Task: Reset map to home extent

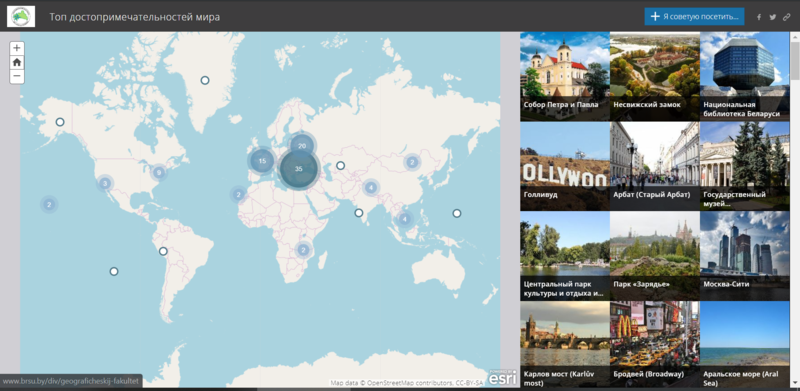Action: click(x=17, y=62)
